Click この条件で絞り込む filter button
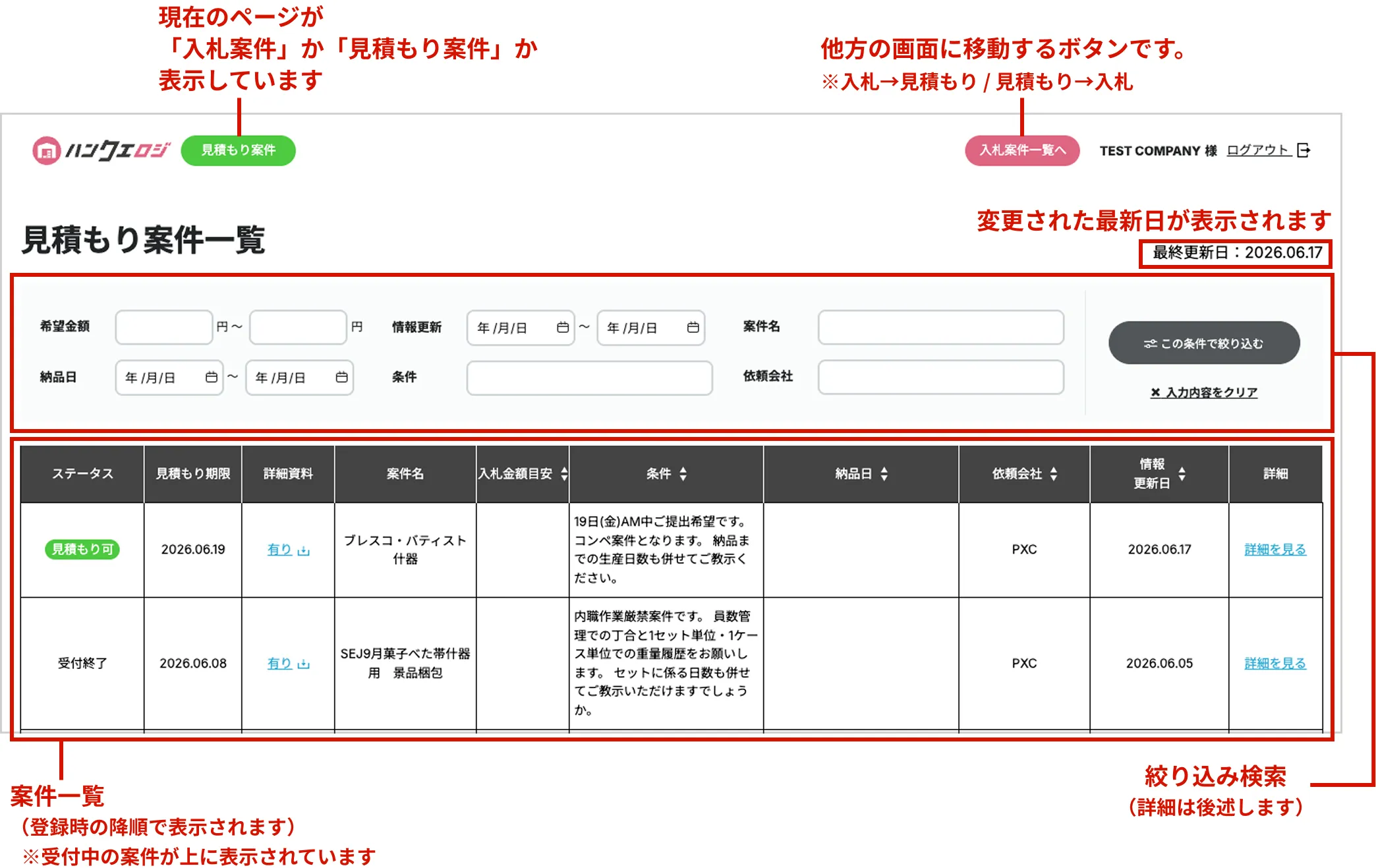This screenshot has height=868, width=1376. tap(1204, 343)
